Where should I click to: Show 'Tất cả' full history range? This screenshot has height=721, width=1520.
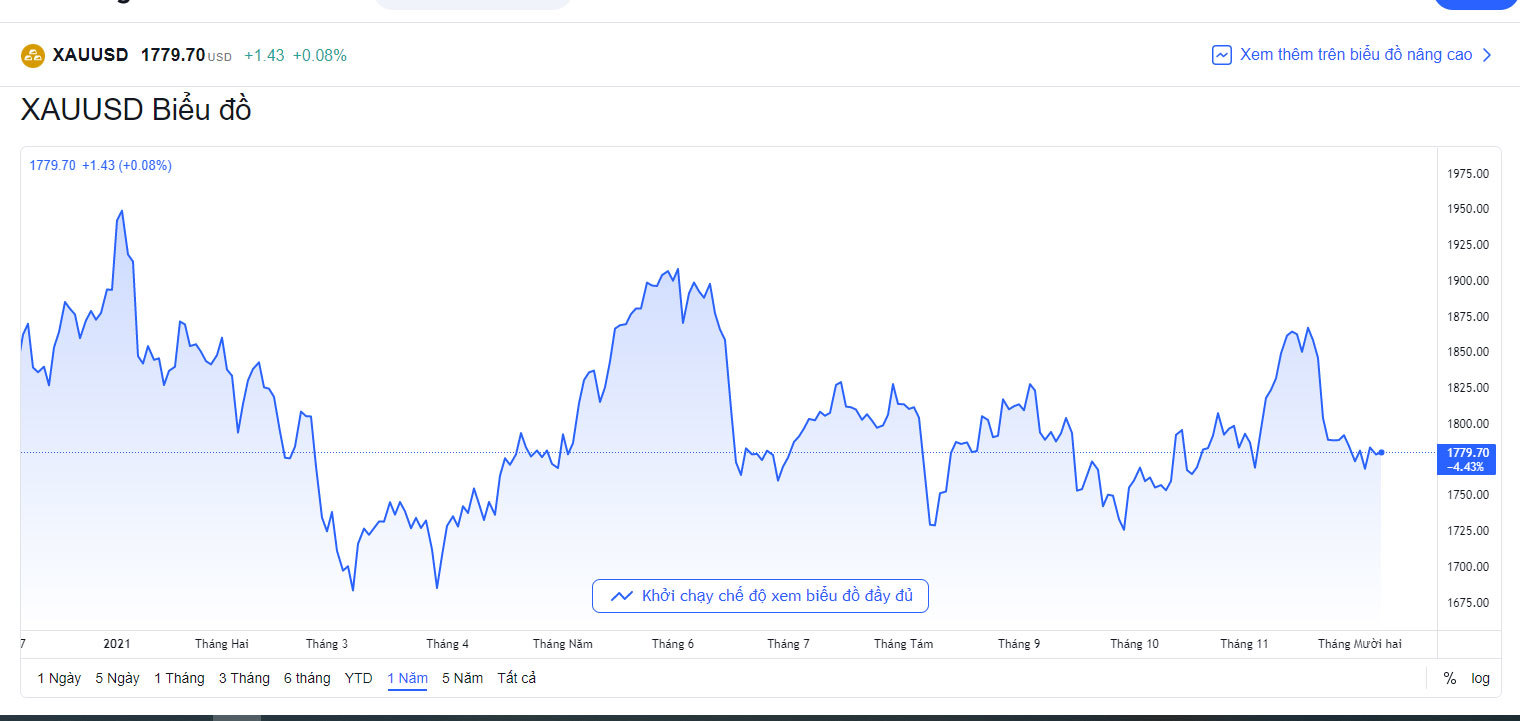(x=516, y=678)
